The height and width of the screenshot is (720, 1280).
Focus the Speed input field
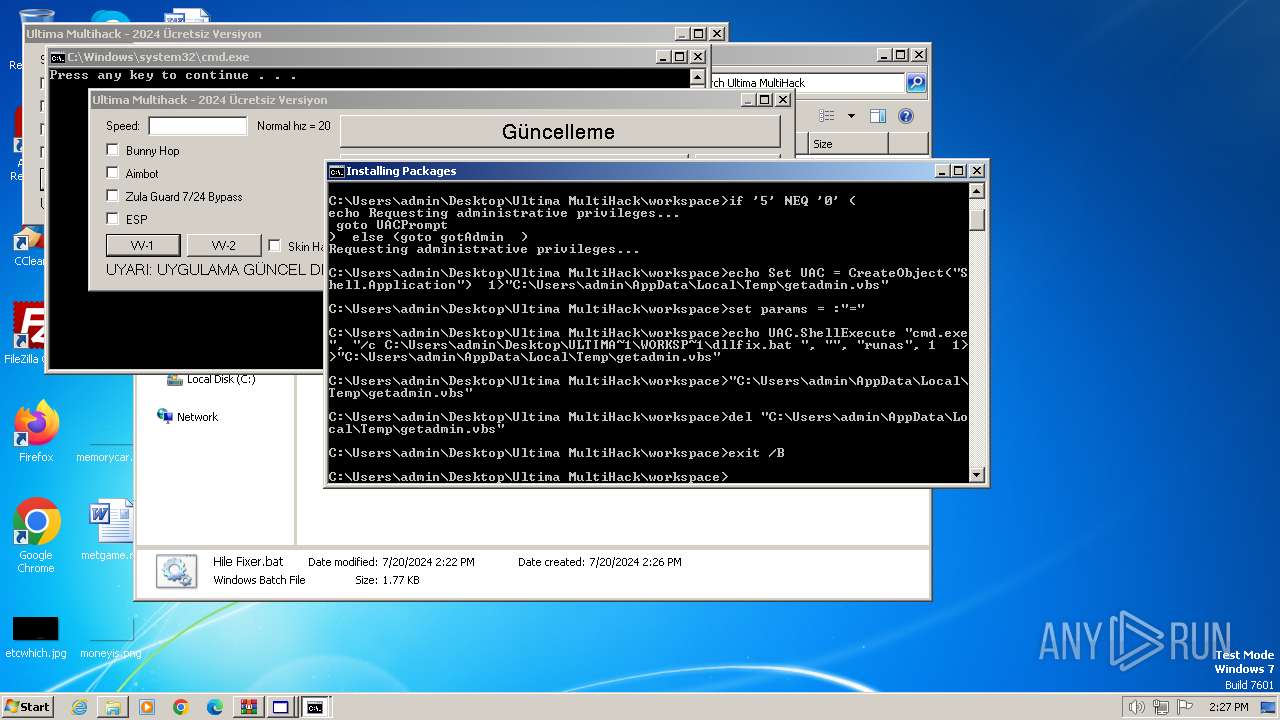point(197,126)
